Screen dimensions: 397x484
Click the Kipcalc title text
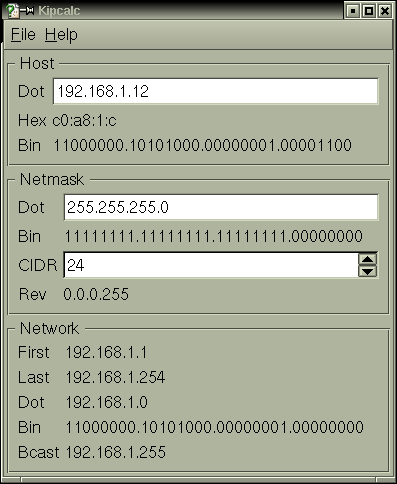(x=59, y=11)
